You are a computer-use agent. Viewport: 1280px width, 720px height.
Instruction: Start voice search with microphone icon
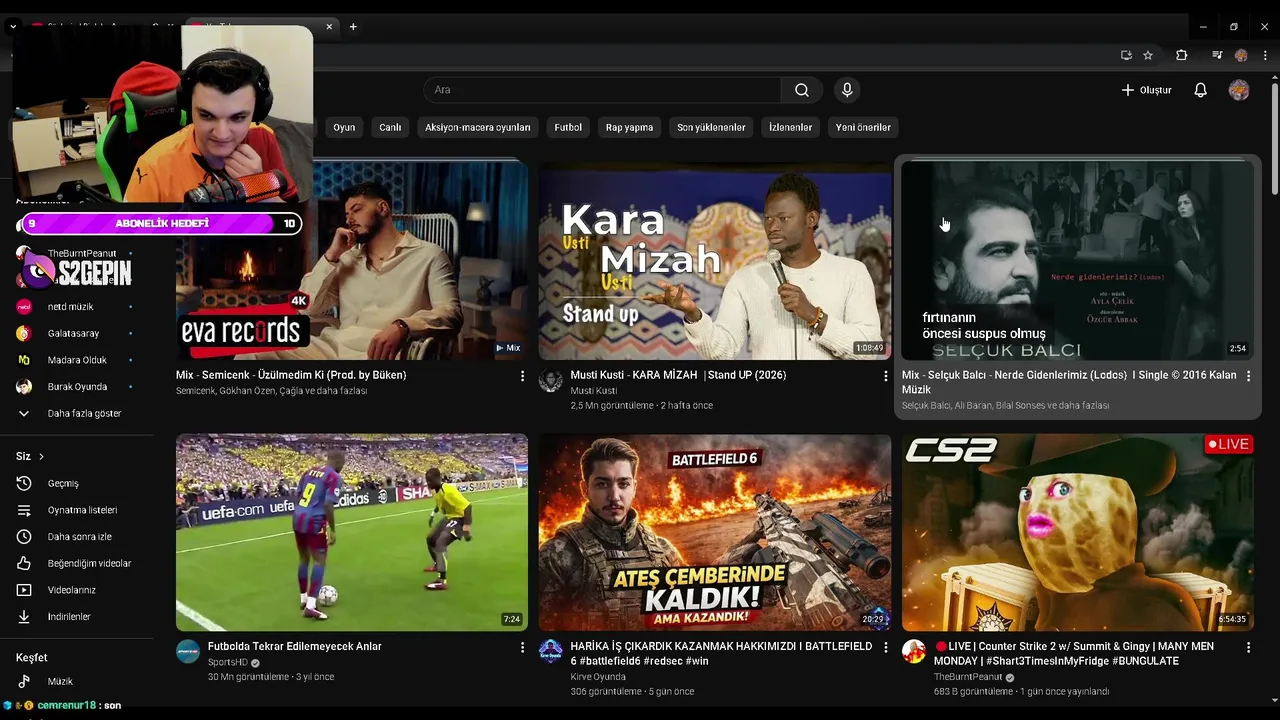pyautogui.click(x=847, y=90)
